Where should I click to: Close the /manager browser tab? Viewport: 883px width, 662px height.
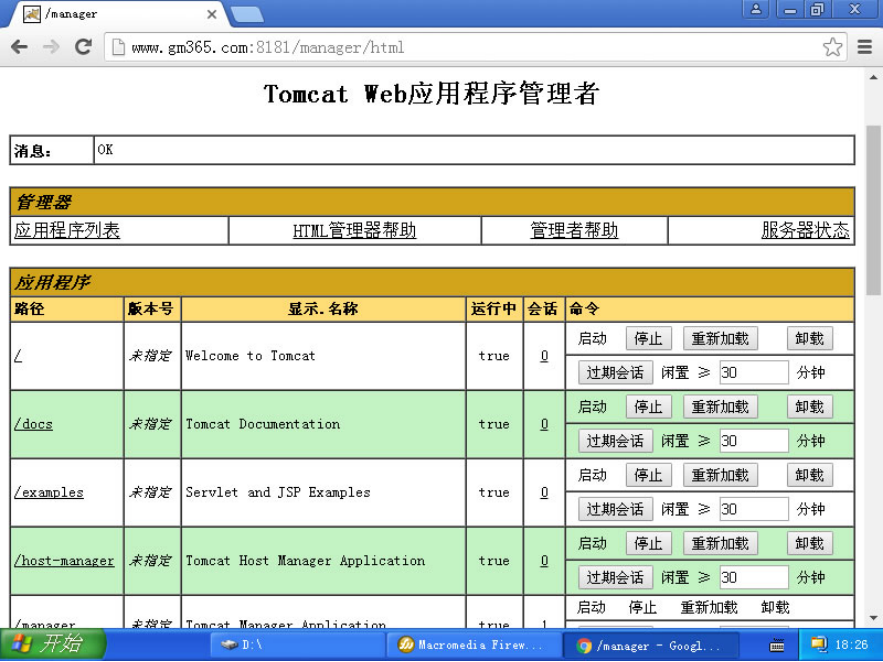pyautogui.click(x=212, y=14)
